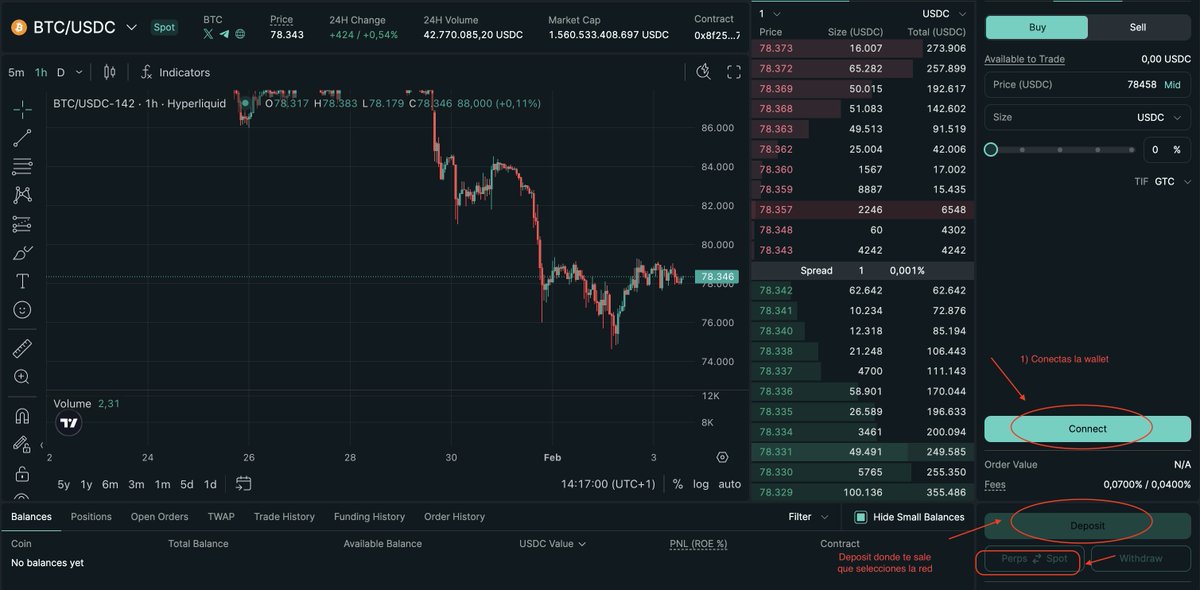The width and height of the screenshot is (1200, 590).
Task: Click the Price (USDC) input field
Action: click(x=1087, y=85)
